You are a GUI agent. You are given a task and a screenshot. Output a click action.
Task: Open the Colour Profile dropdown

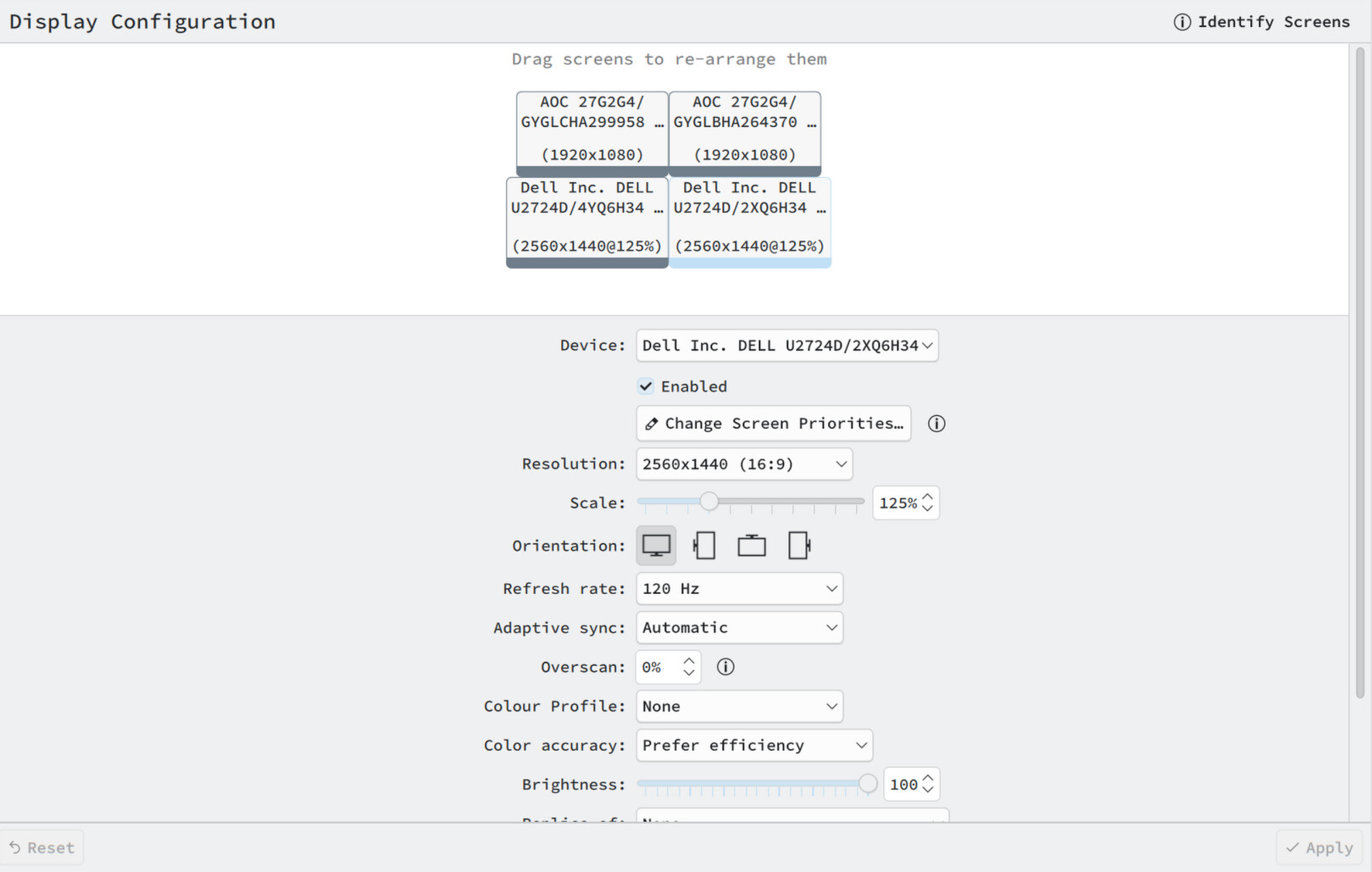point(740,707)
